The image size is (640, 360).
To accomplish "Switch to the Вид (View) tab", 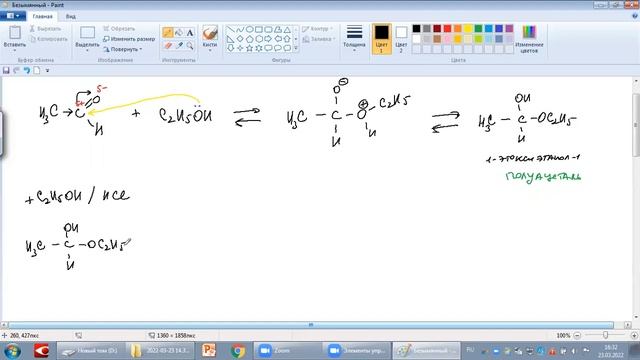I will 71,16.
